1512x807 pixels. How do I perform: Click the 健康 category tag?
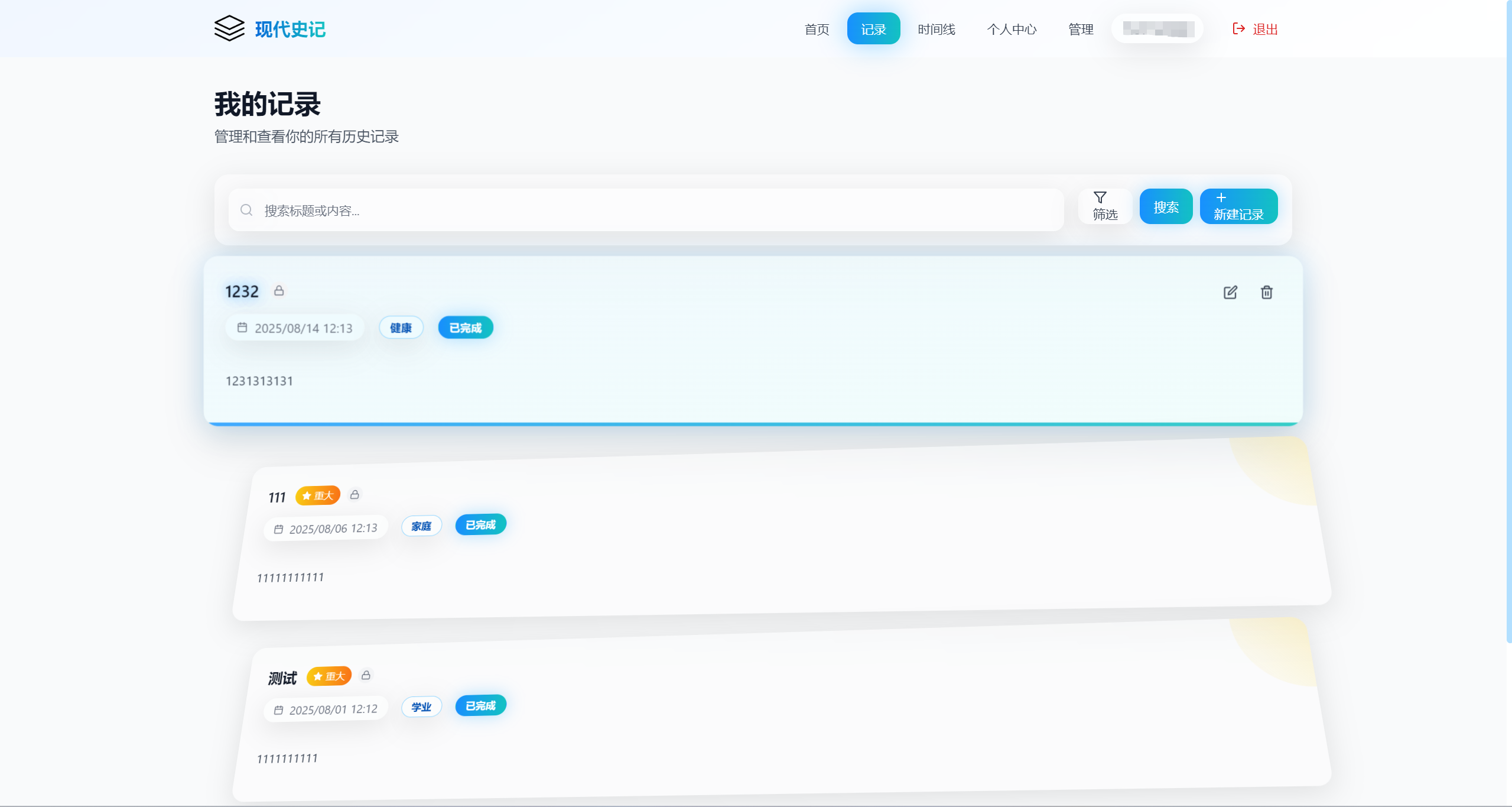point(401,328)
